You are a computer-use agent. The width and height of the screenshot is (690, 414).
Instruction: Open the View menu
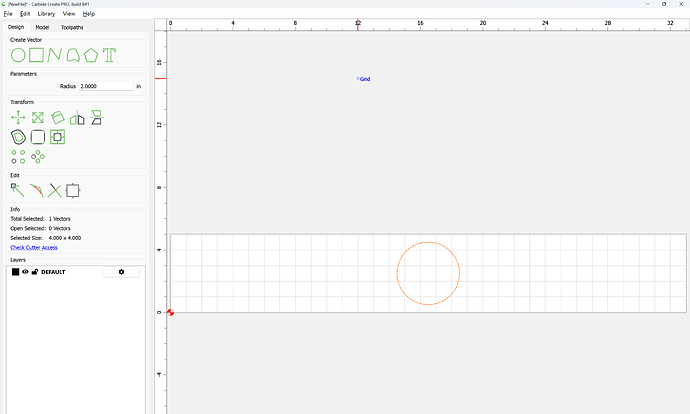tap(69, 14)
